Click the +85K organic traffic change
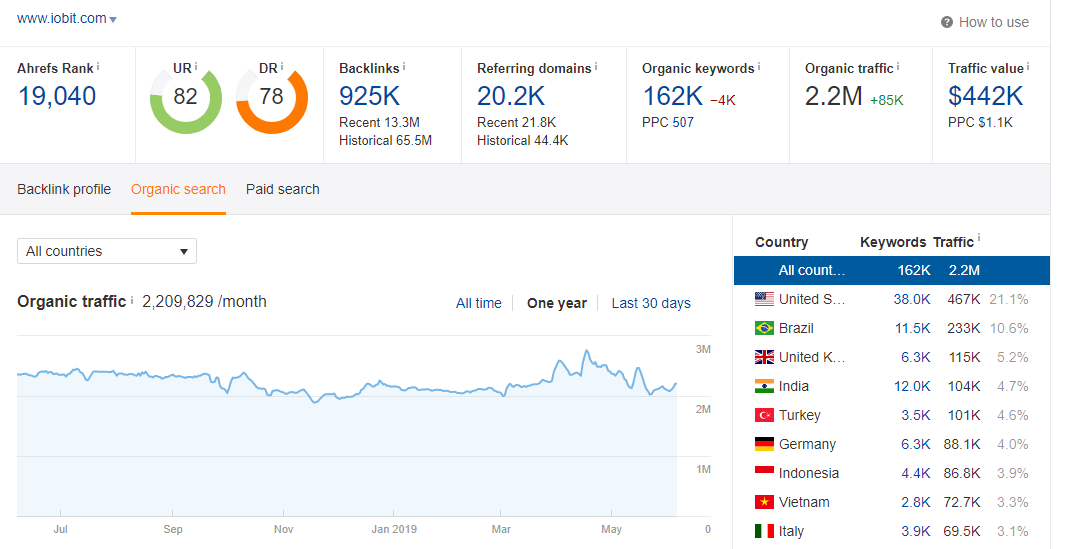Image resolution: width=1070 pixels, height=549 pixels. coord(886,100)
